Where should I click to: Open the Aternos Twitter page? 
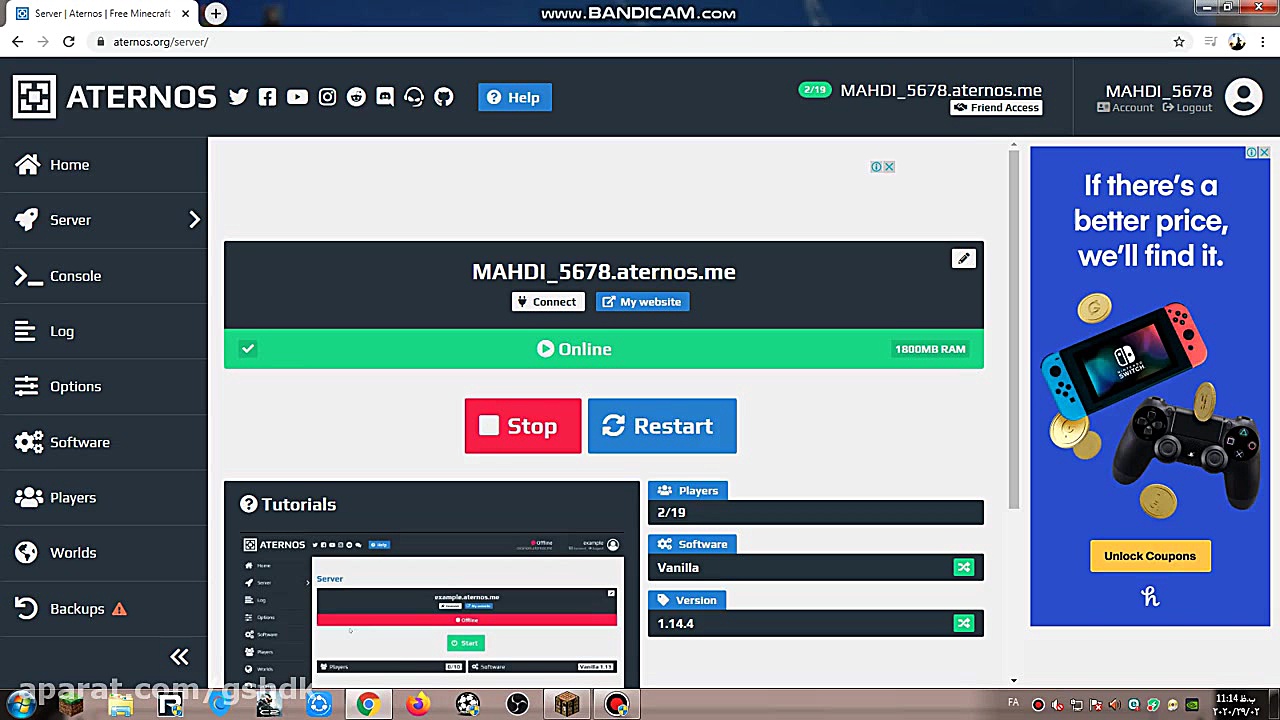pyautogui.click(x=238, y=97)
